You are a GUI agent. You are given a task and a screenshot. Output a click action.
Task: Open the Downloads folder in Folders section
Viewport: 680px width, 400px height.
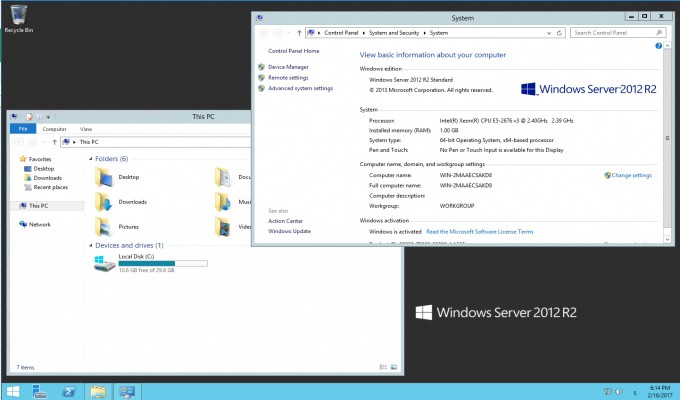(x=132, y=202)
